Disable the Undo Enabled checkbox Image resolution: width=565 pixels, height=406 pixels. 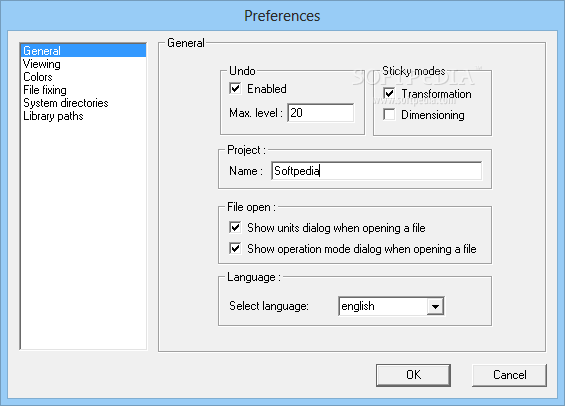point(235,88)
